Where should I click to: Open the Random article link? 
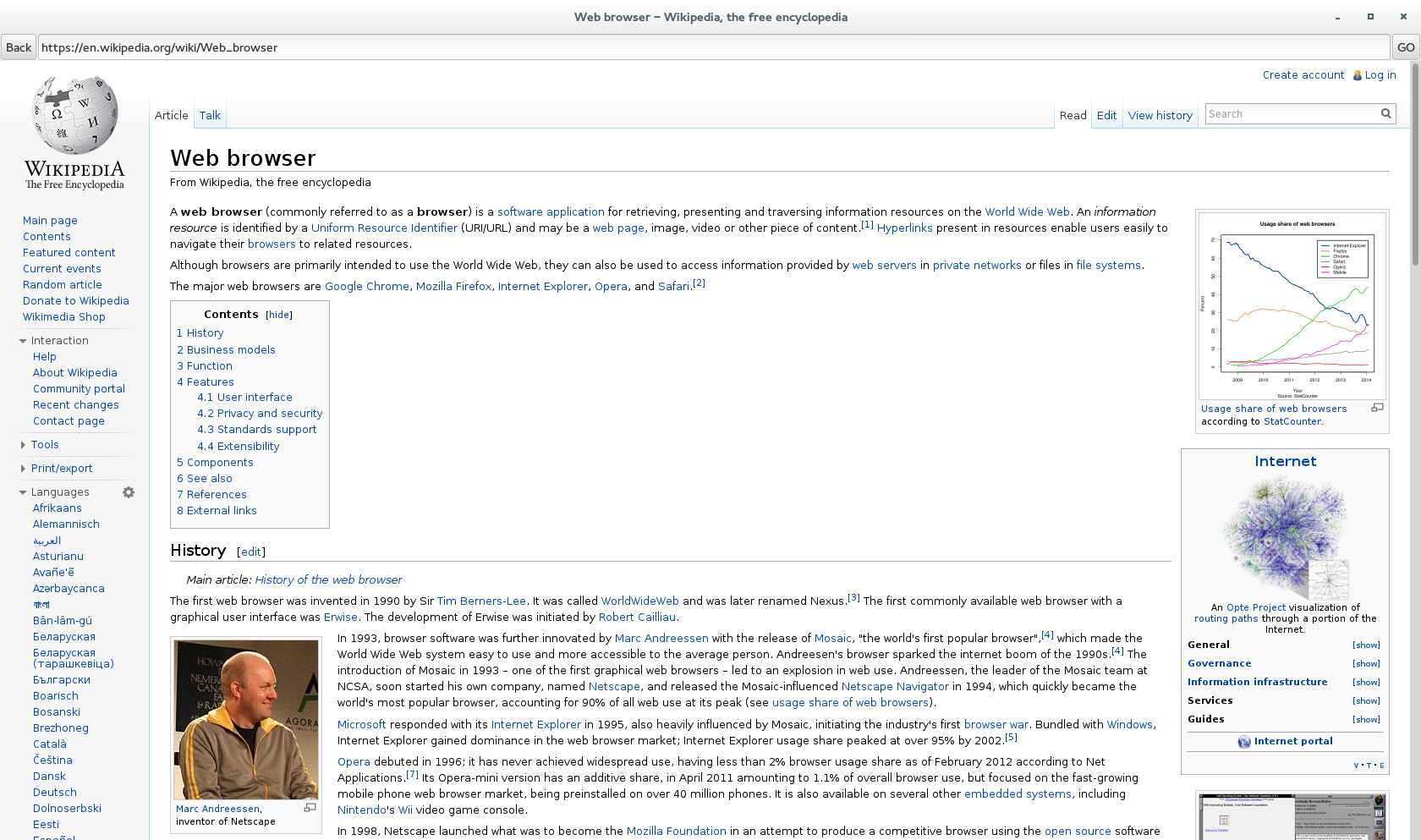63,285
